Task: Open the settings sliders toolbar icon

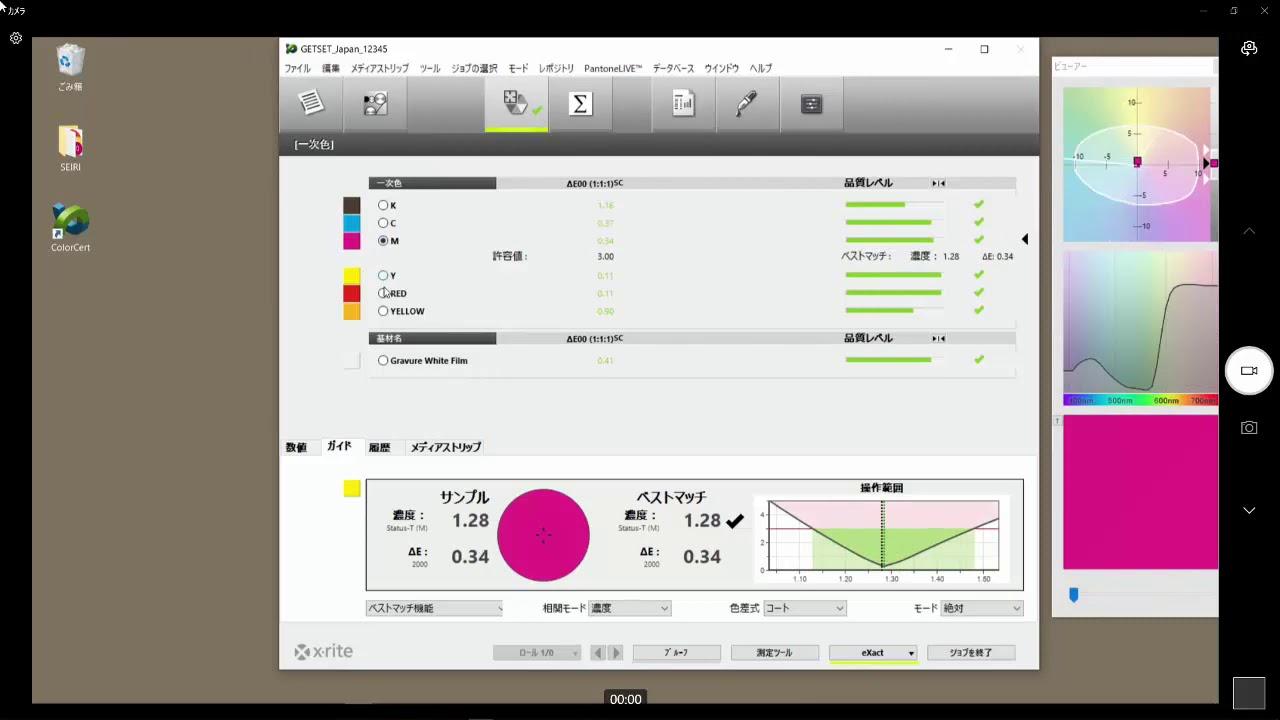Action: pyautogui.click(x=811, y=103)
